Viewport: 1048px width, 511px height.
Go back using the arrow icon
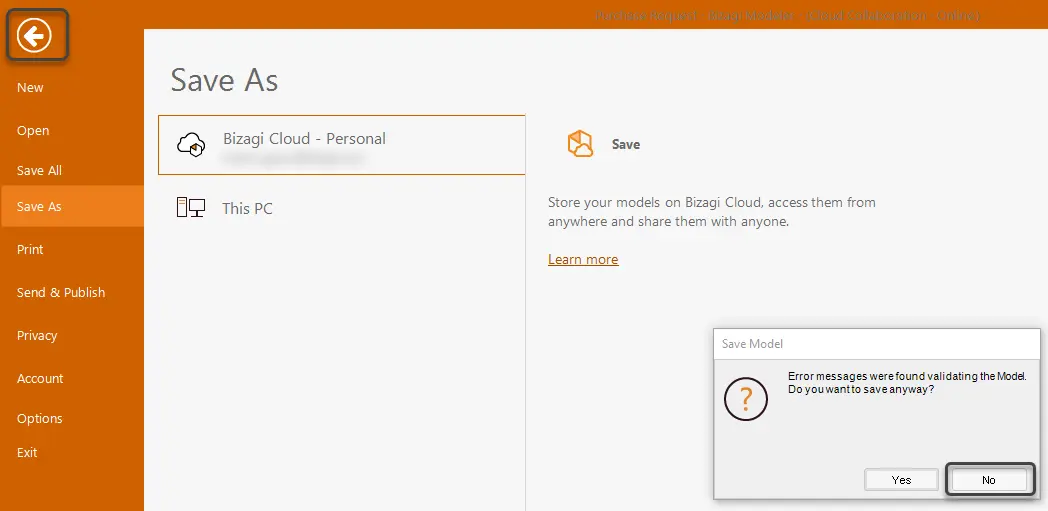(34, 35)
